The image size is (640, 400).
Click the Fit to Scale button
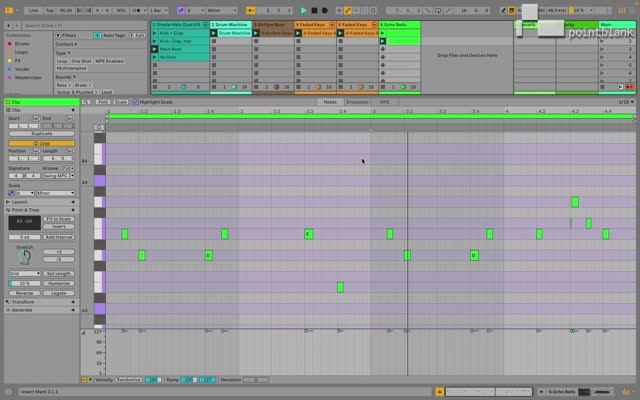(x=59, y=219)
